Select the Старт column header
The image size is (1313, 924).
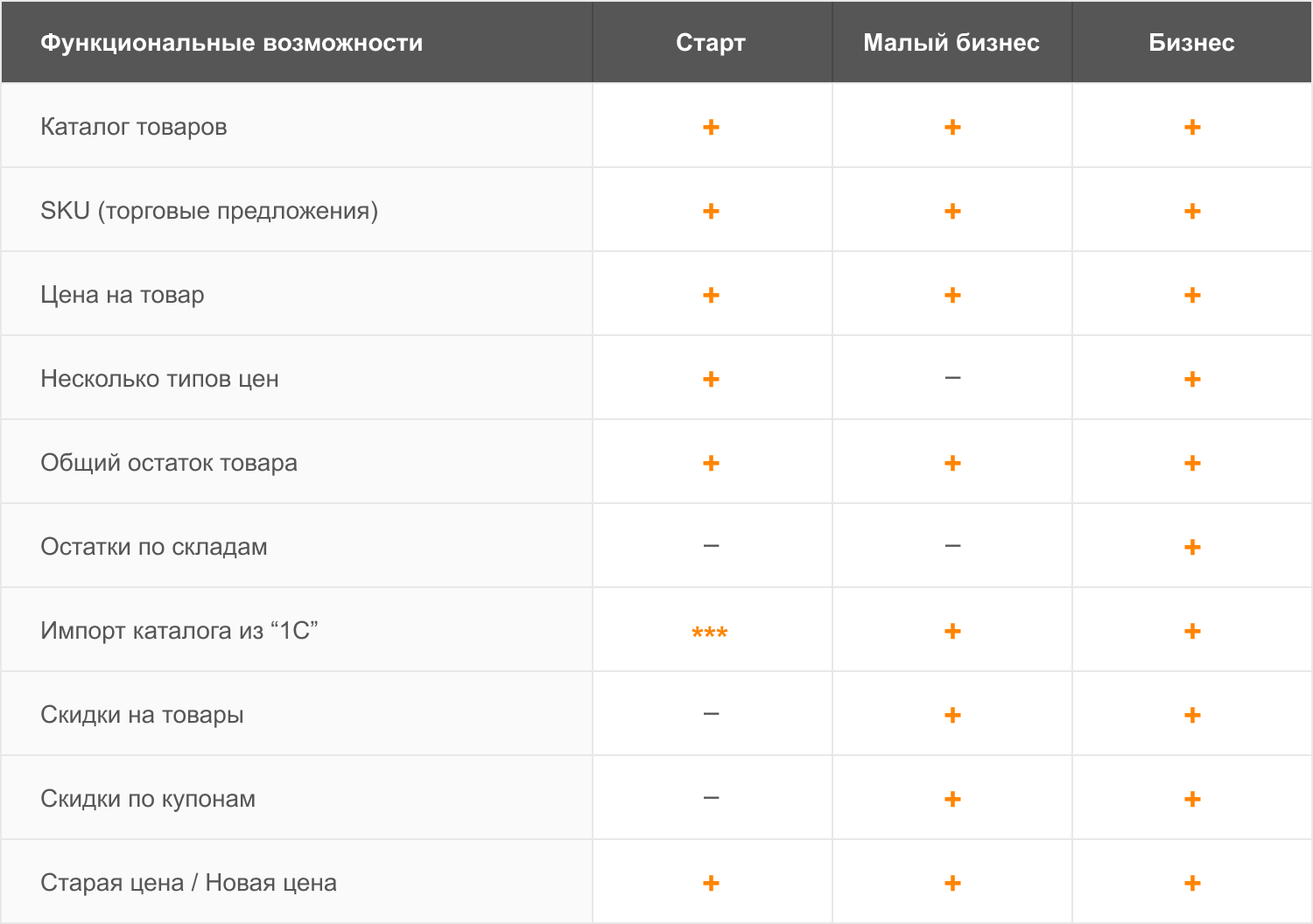click(711, 43)
